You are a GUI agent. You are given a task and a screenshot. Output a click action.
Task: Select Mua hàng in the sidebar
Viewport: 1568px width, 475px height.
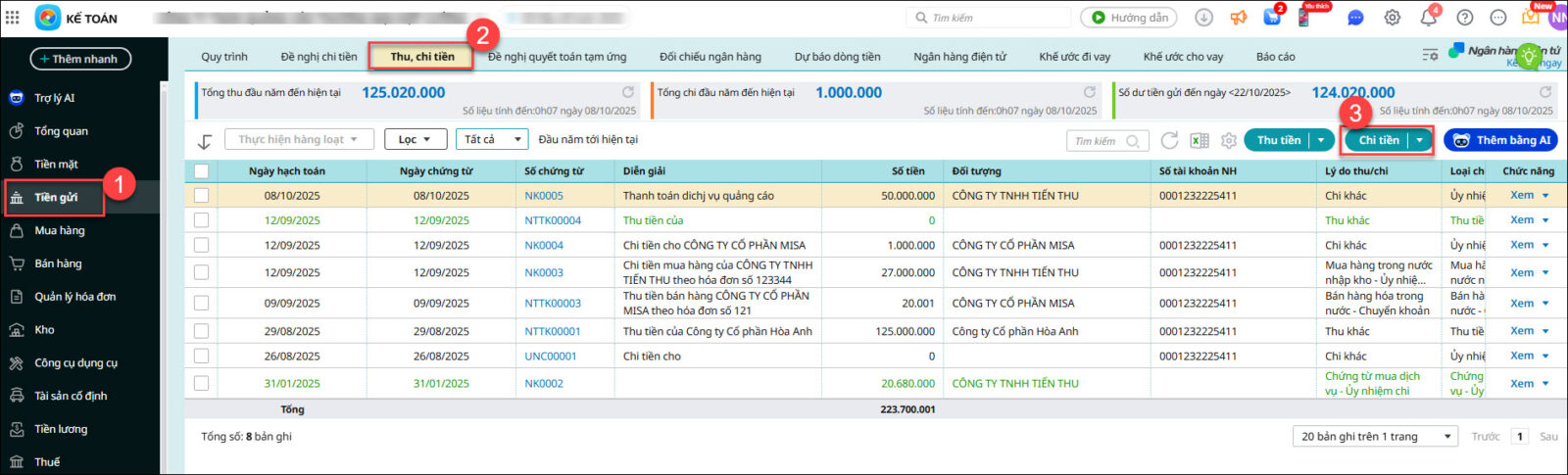60,231
